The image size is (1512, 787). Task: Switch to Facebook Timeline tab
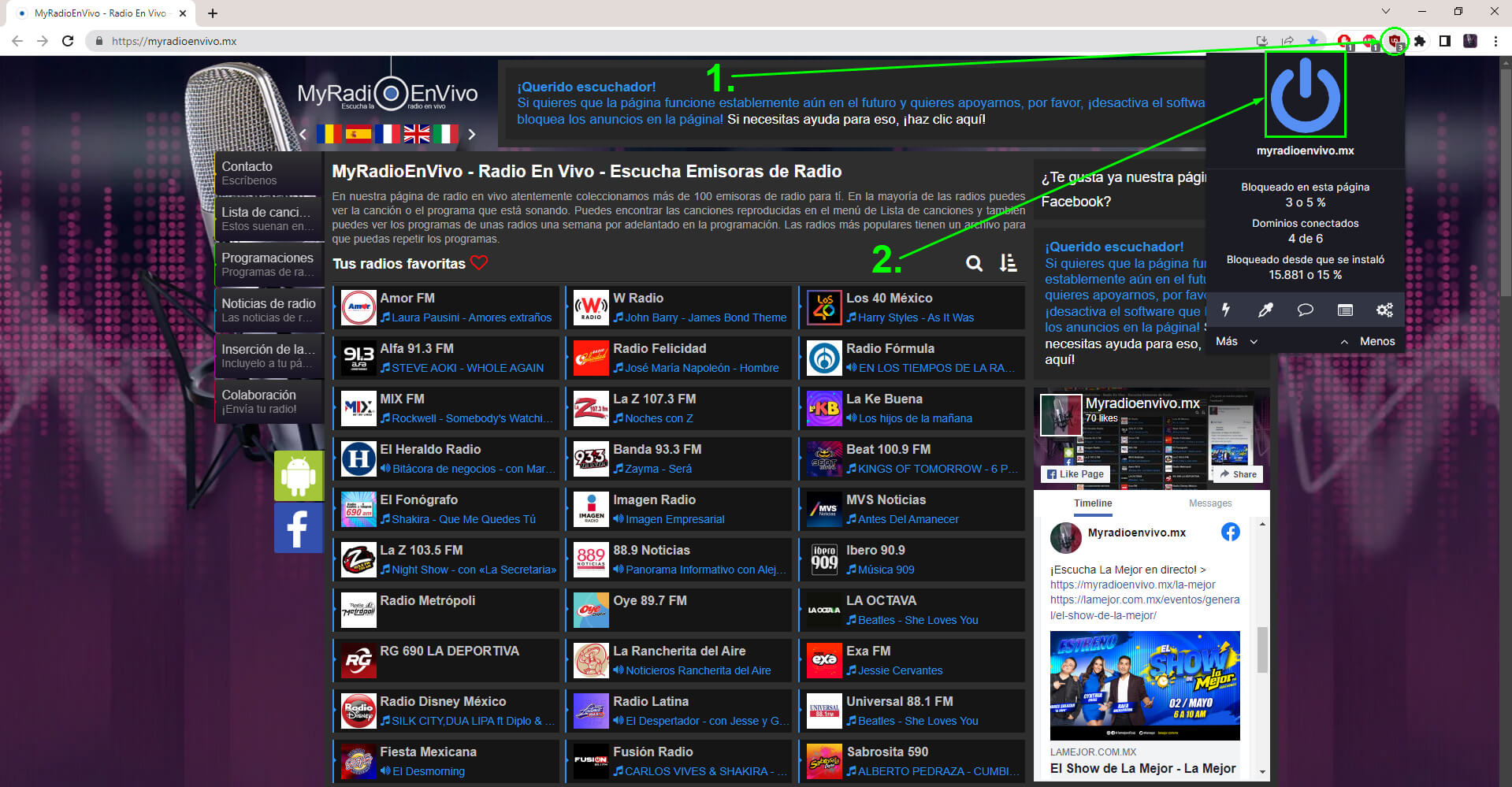(1093, 503)
